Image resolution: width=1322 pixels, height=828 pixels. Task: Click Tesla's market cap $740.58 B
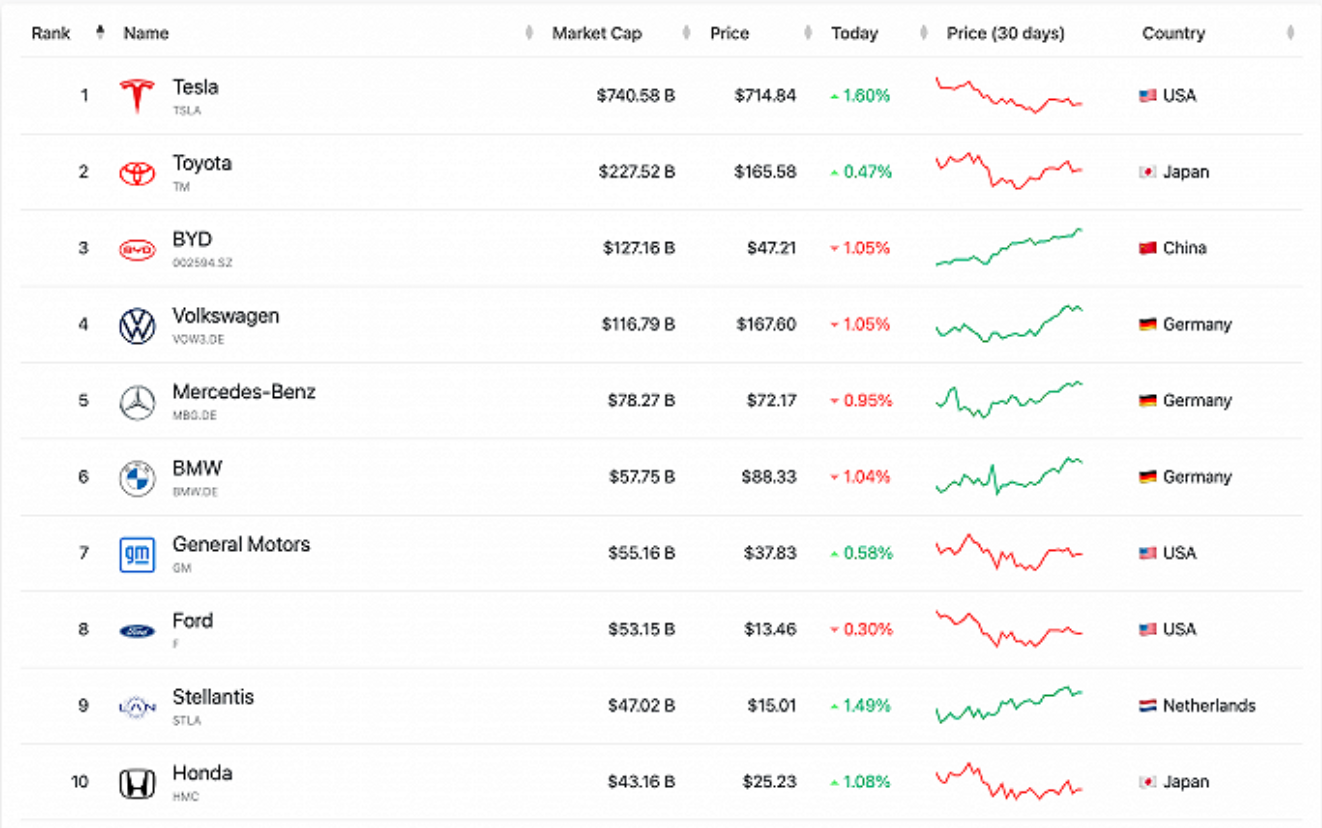click(636, 96)
